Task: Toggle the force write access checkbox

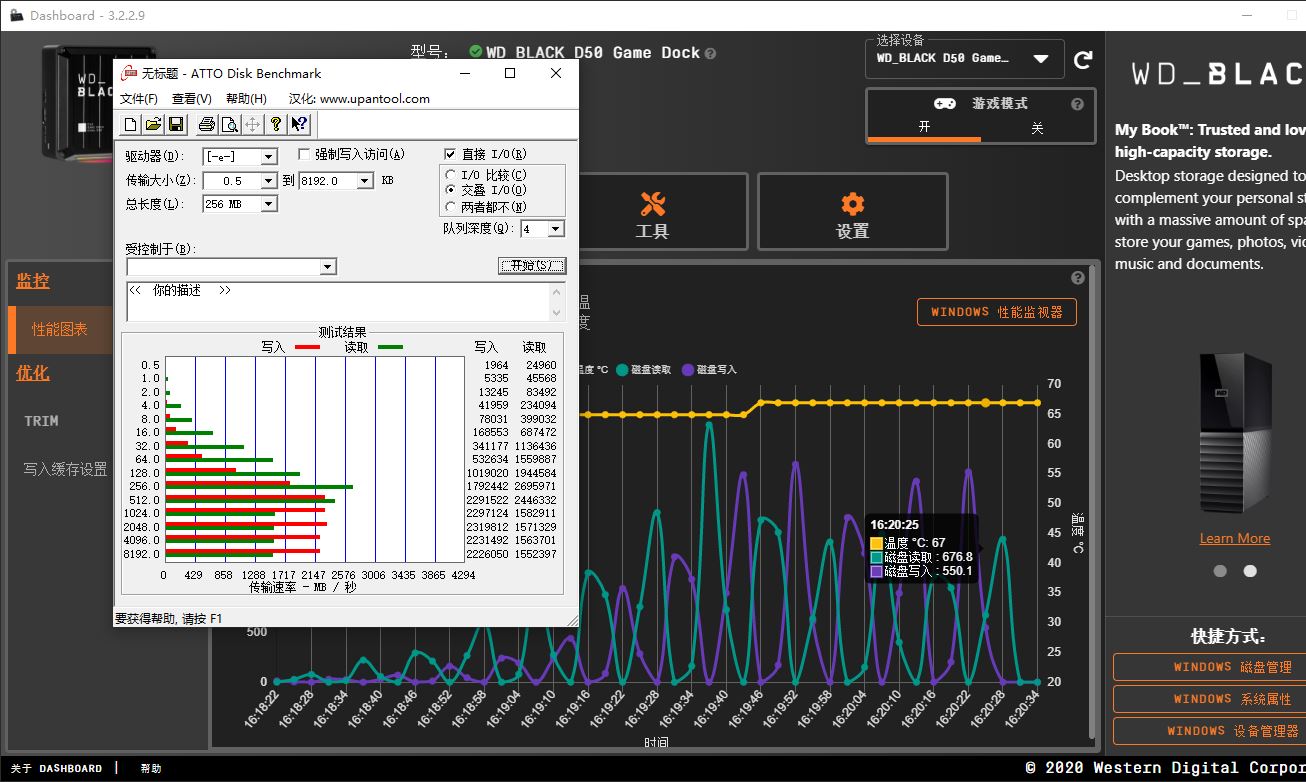Action: pyautogui.click(x=305, y=154)
